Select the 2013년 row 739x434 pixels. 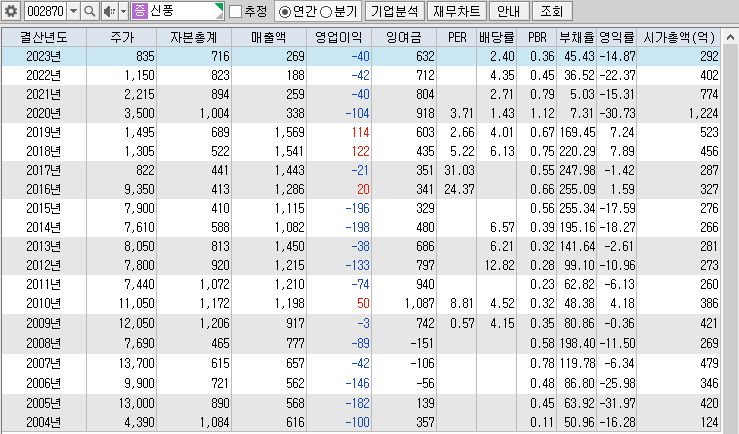pyautogui.click(x=361, y=246)
